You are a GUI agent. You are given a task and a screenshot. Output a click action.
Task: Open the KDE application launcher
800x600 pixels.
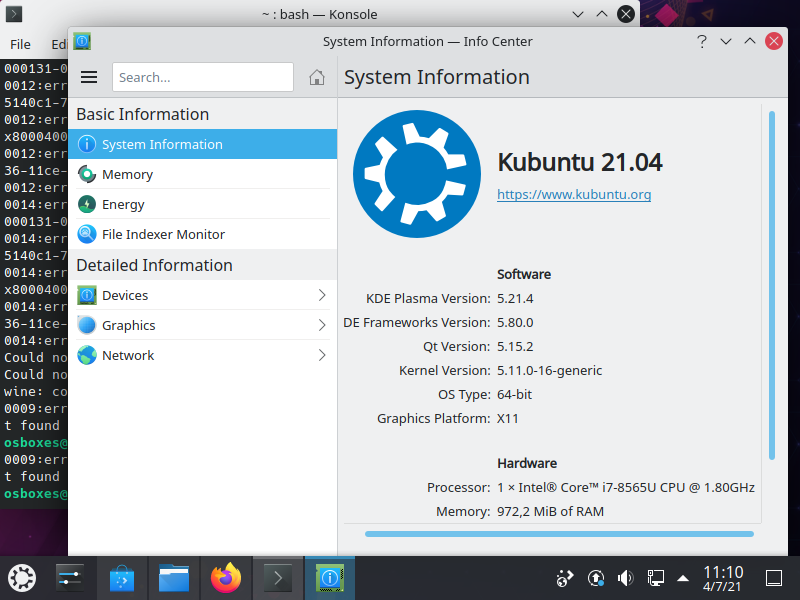(x=21, y=577)
